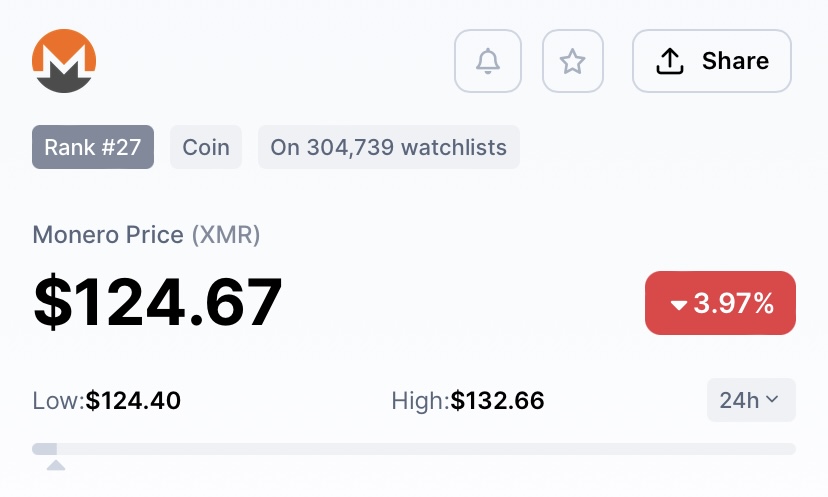Image resolution: width=828 pixels, height=497 pixels.
Task: Click the red 3.97% change badge
Action: 720,303
